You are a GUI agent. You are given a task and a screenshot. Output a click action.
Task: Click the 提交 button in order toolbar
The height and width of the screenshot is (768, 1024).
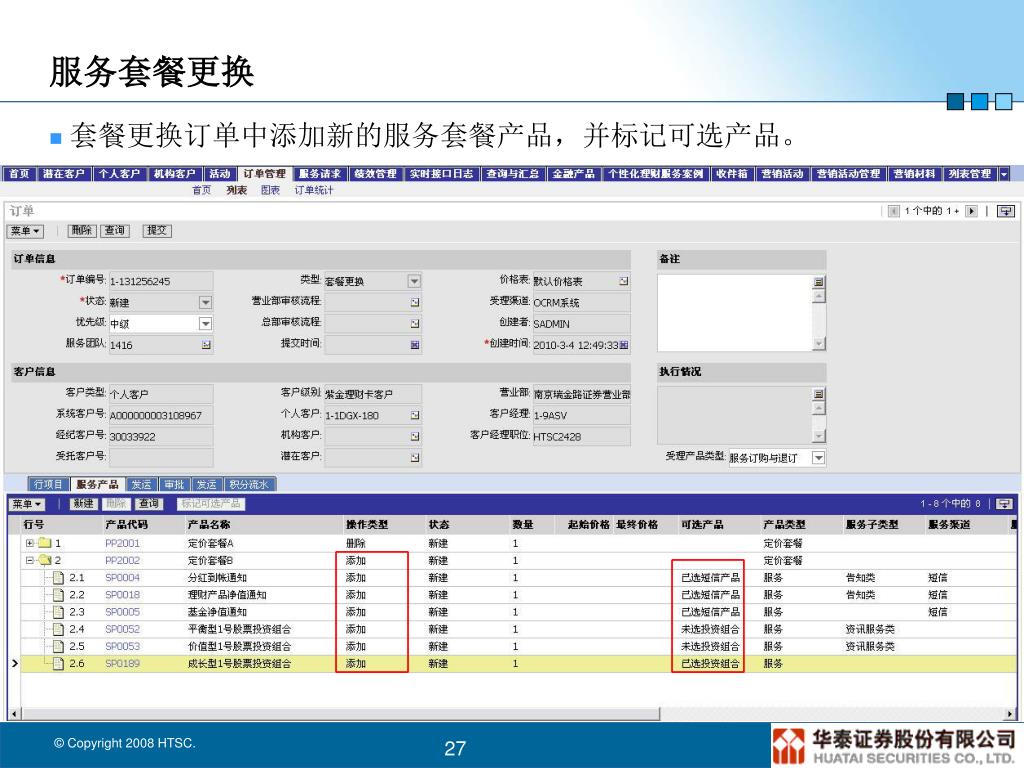(x=157, y=231)
